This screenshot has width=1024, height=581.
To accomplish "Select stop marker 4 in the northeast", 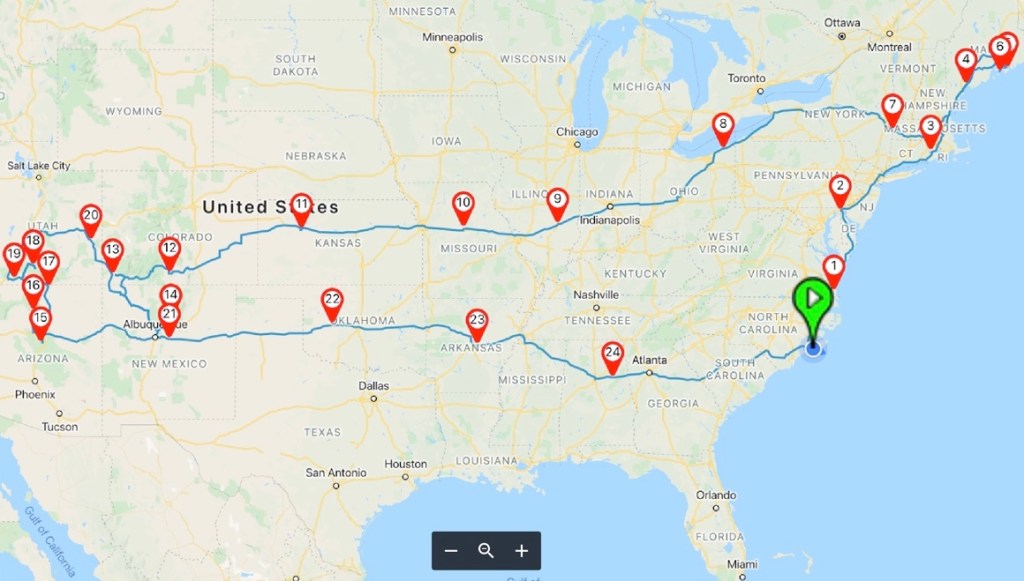I will [x=966, y=65].
